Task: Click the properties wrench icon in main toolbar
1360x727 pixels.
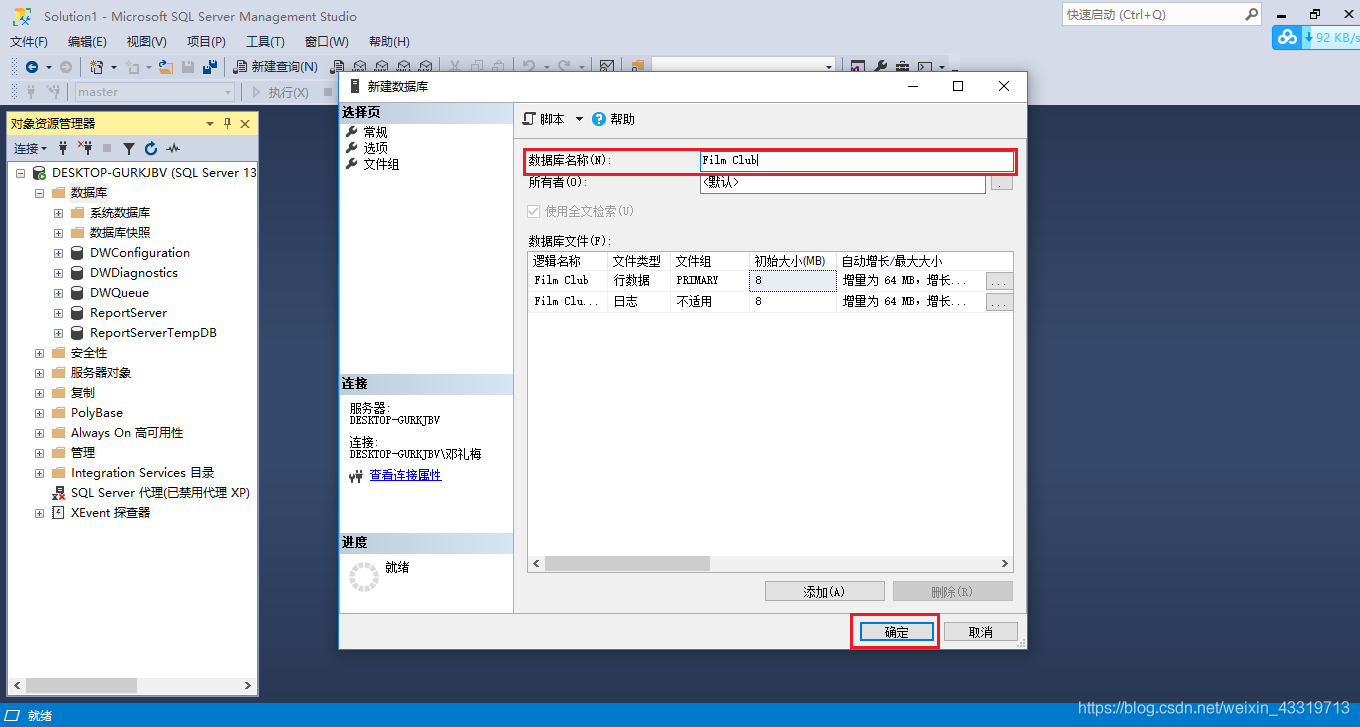Action: [x=881, y=67]
